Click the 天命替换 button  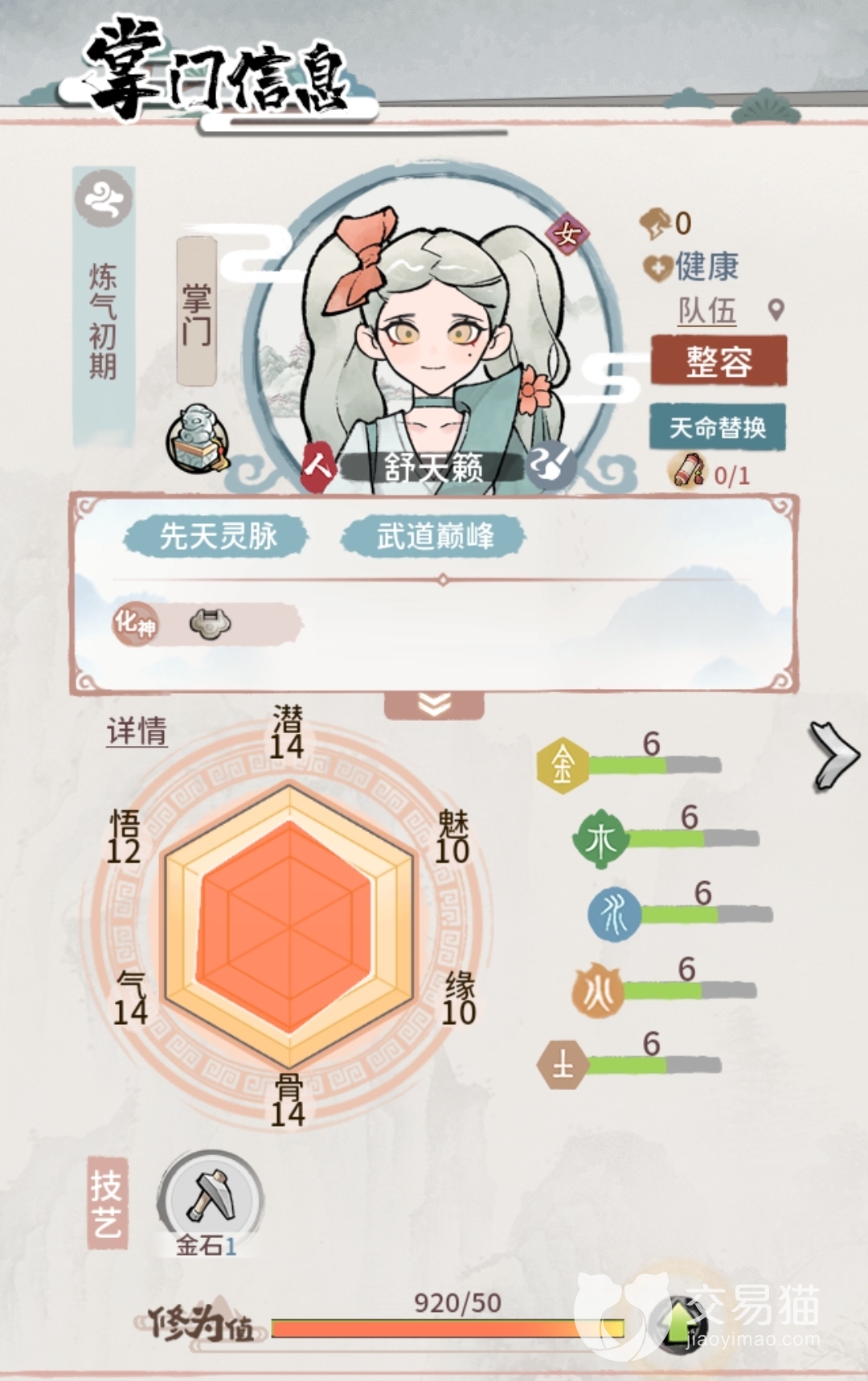pyautogui.click(x=717, y=427)
